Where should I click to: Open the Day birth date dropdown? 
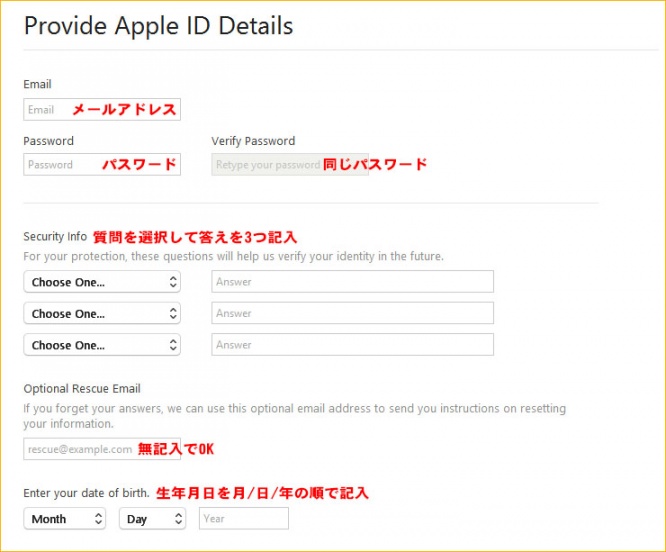[x=152, y=518]
